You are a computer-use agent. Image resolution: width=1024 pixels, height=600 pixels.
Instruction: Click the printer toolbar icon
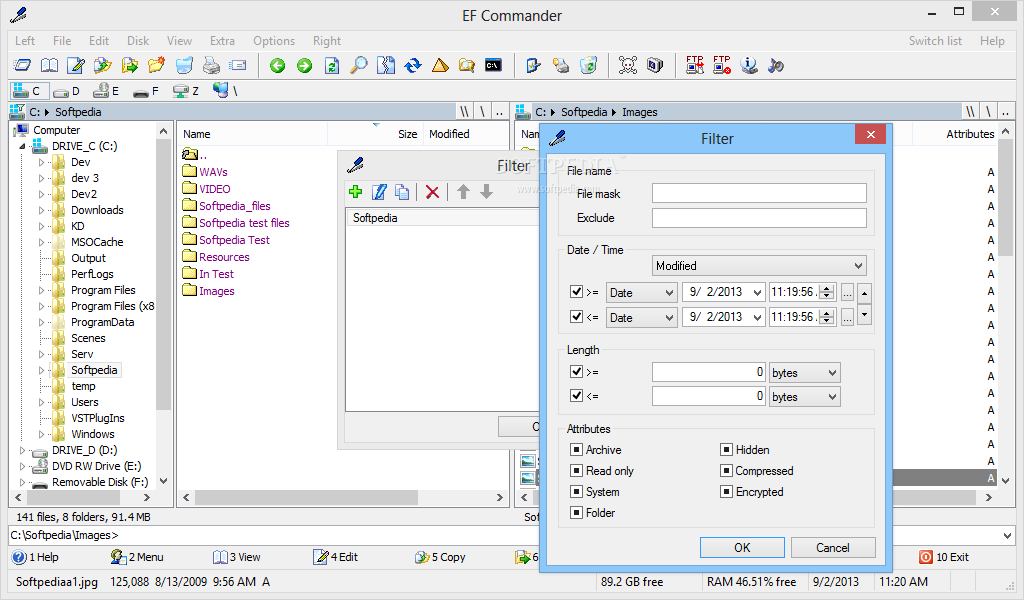tap(211, 65)
